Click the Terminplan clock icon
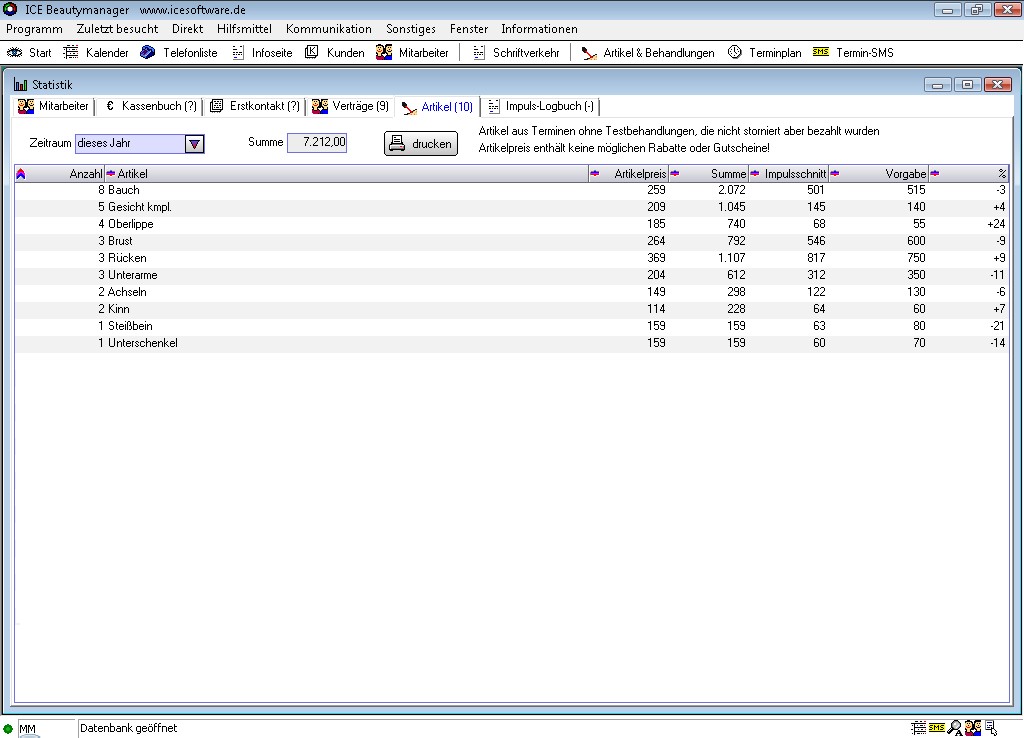 point(735,53)
